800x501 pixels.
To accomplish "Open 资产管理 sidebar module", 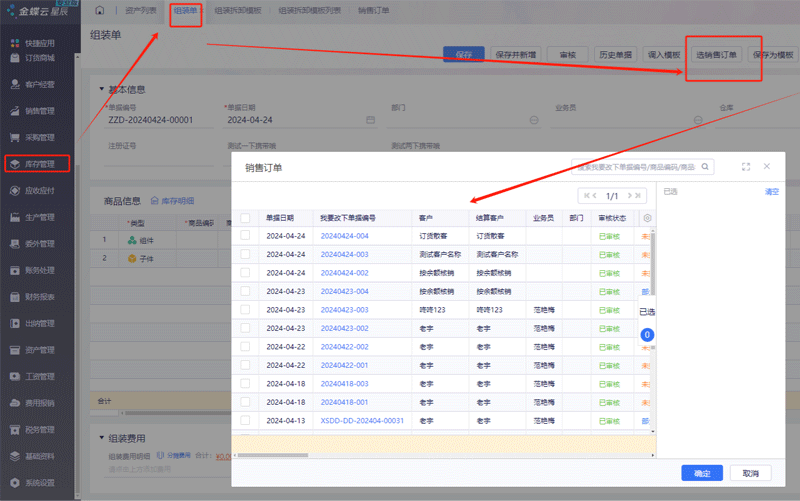I will (33, 350).
